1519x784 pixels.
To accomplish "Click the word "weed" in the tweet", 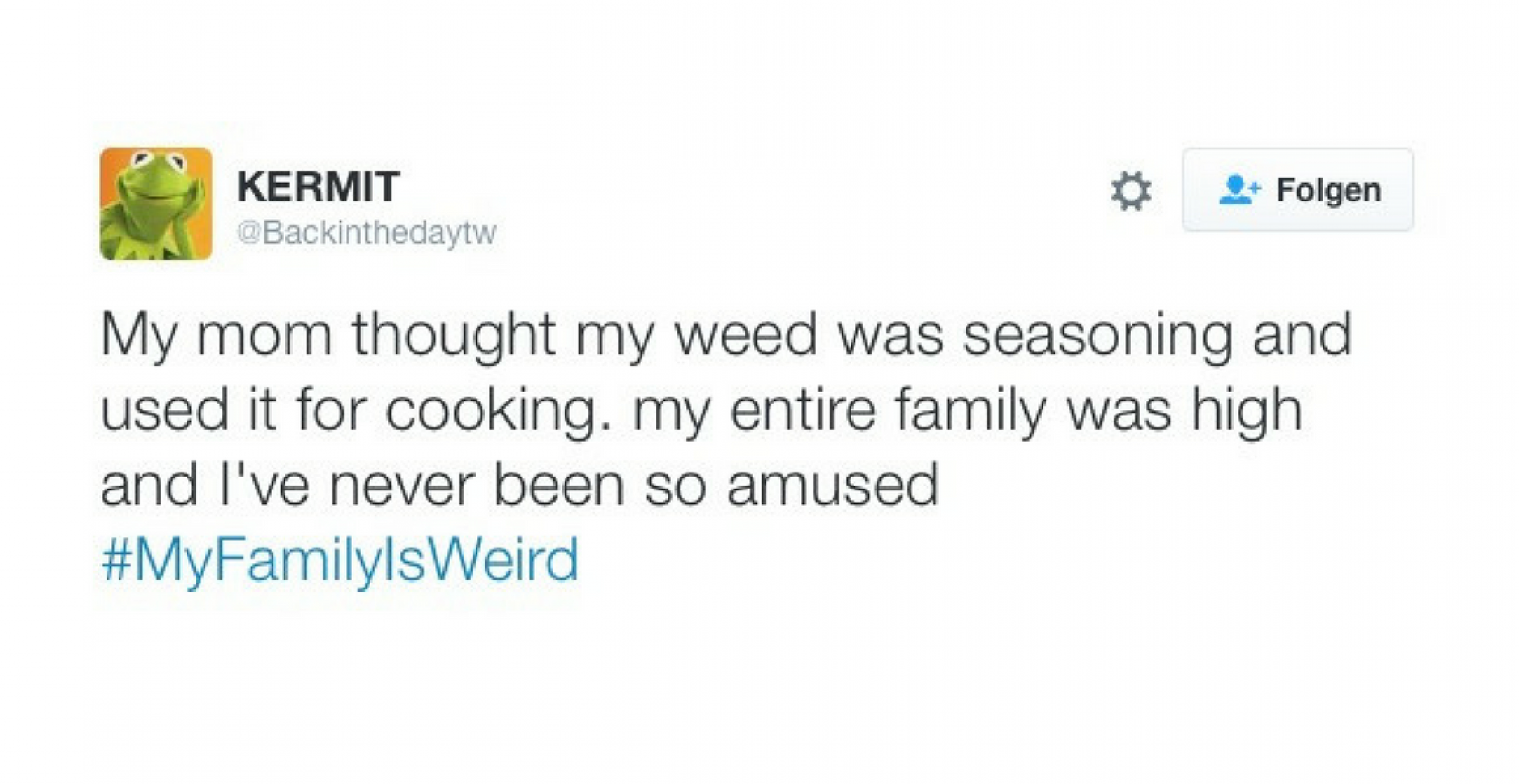I will tap(745, 335).
